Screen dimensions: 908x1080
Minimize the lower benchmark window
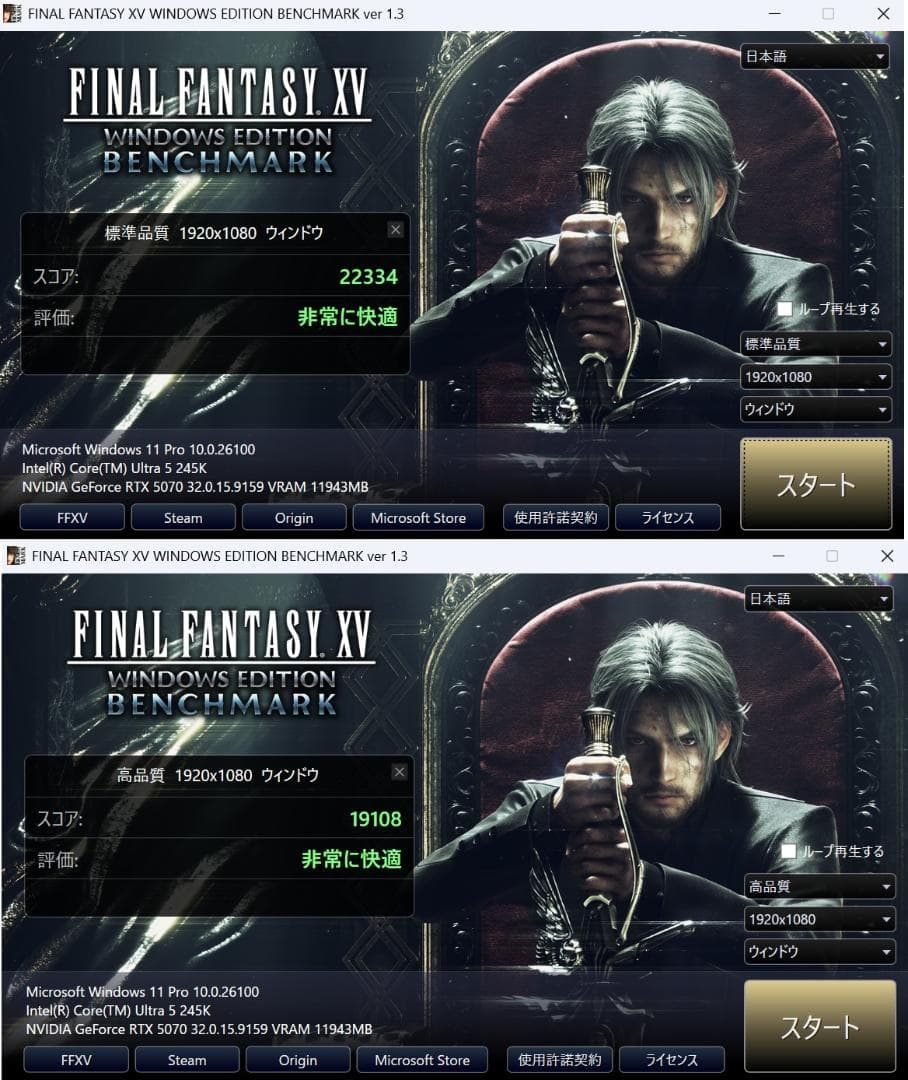[778, 556]
